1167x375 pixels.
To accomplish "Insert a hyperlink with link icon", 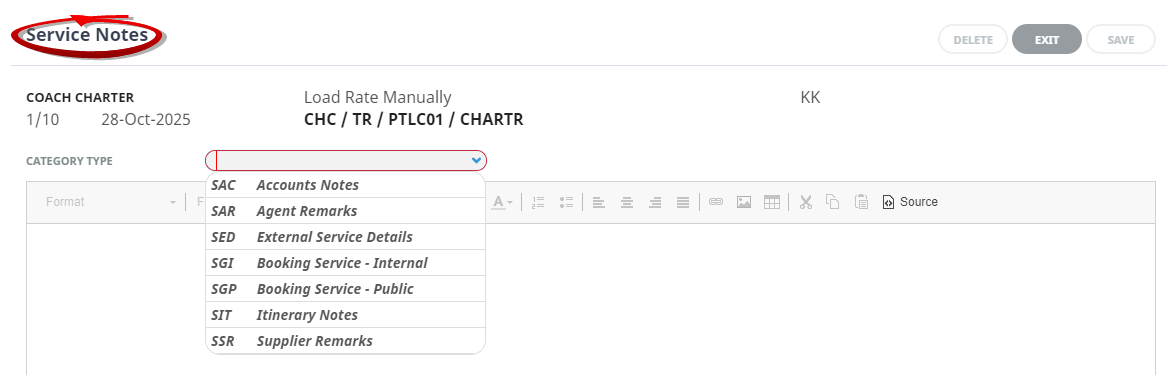I will [716, 202].
